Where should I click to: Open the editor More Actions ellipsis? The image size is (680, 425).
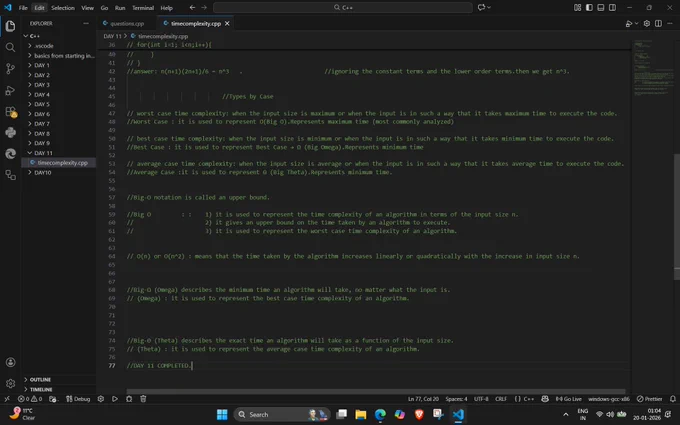click(671, 23)
